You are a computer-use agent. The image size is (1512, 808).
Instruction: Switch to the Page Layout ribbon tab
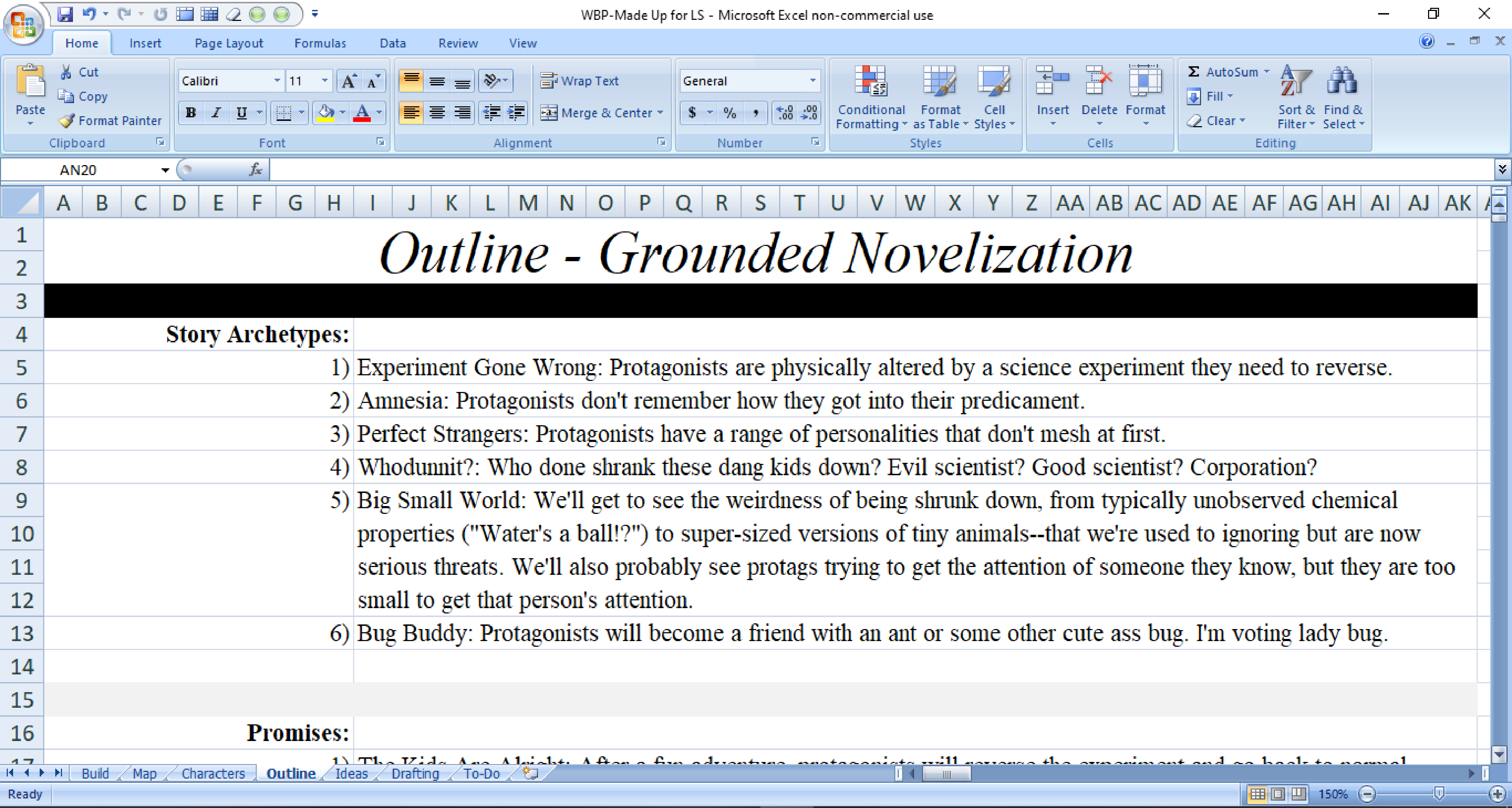tap(228, 44)
